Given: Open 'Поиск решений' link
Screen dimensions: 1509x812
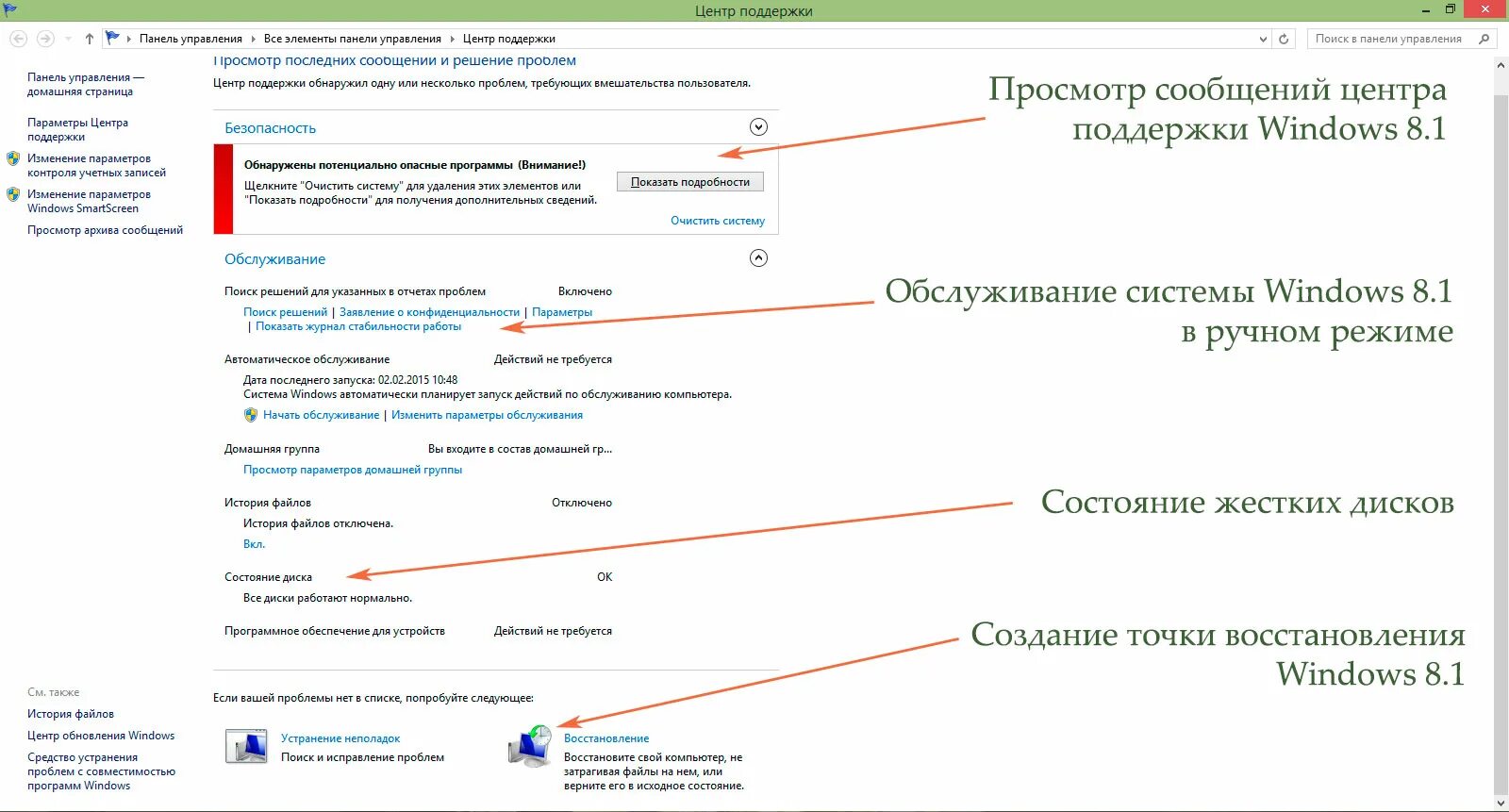Looking at the screenshot, I should point(285,312).
